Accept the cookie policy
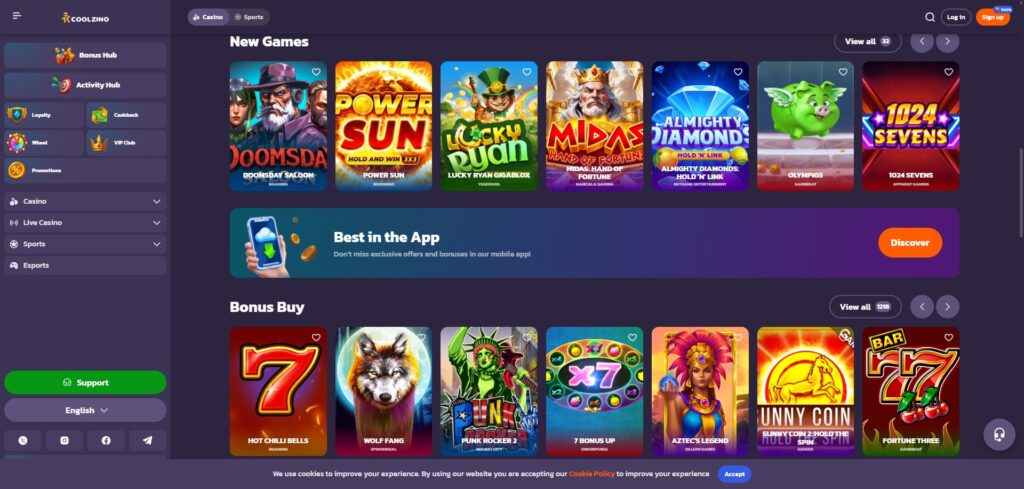The image size is (1024, 489). pyautogui.click(x=734, y=474)
